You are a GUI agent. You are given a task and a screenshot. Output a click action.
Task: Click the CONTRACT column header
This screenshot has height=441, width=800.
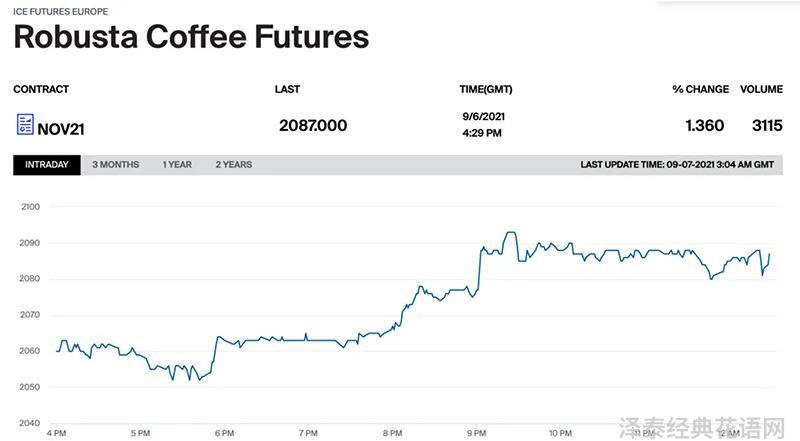coord(41,89)
